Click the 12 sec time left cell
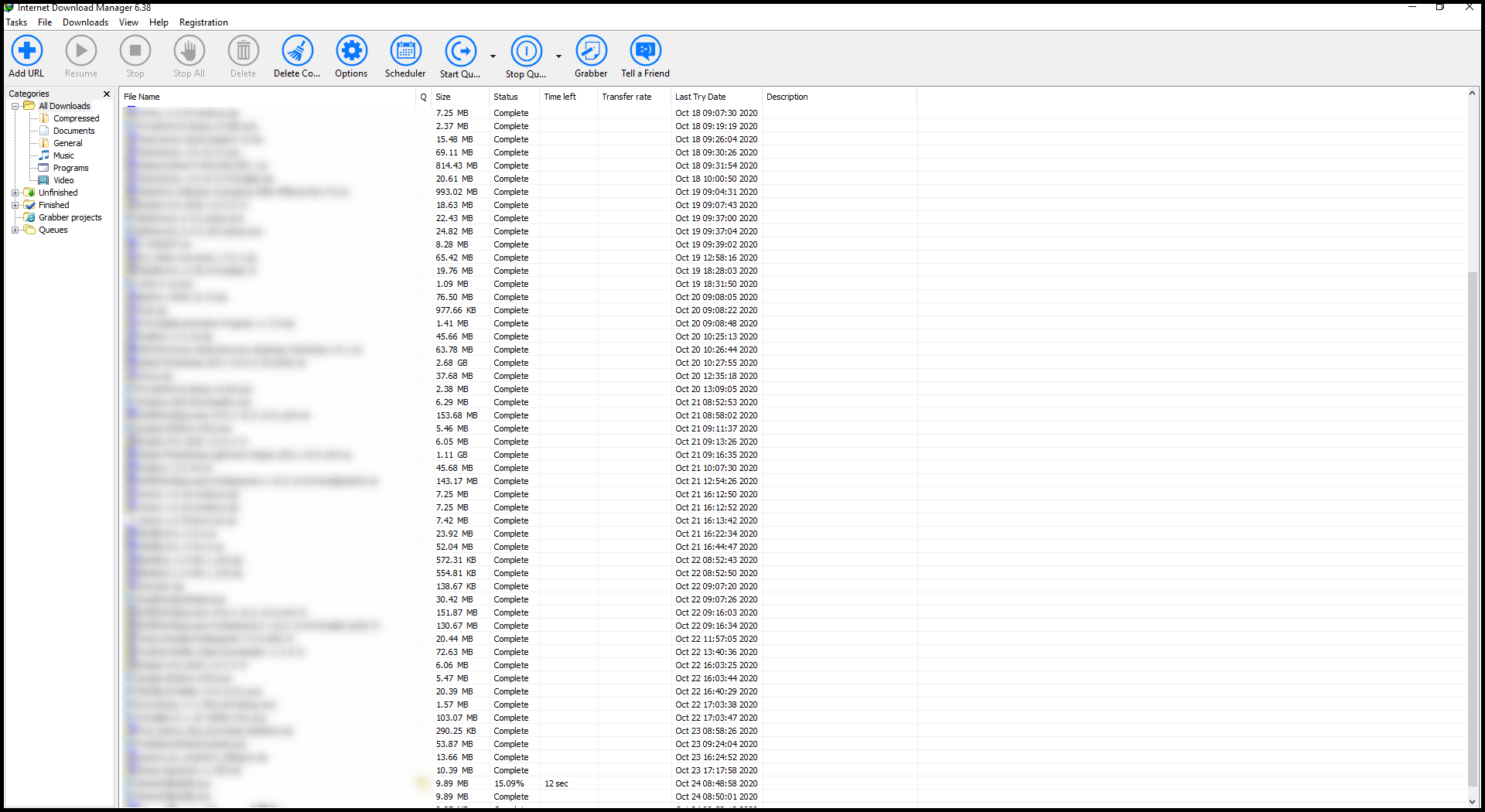This screenshot has width=1485, height=812. tap(556, 783)
